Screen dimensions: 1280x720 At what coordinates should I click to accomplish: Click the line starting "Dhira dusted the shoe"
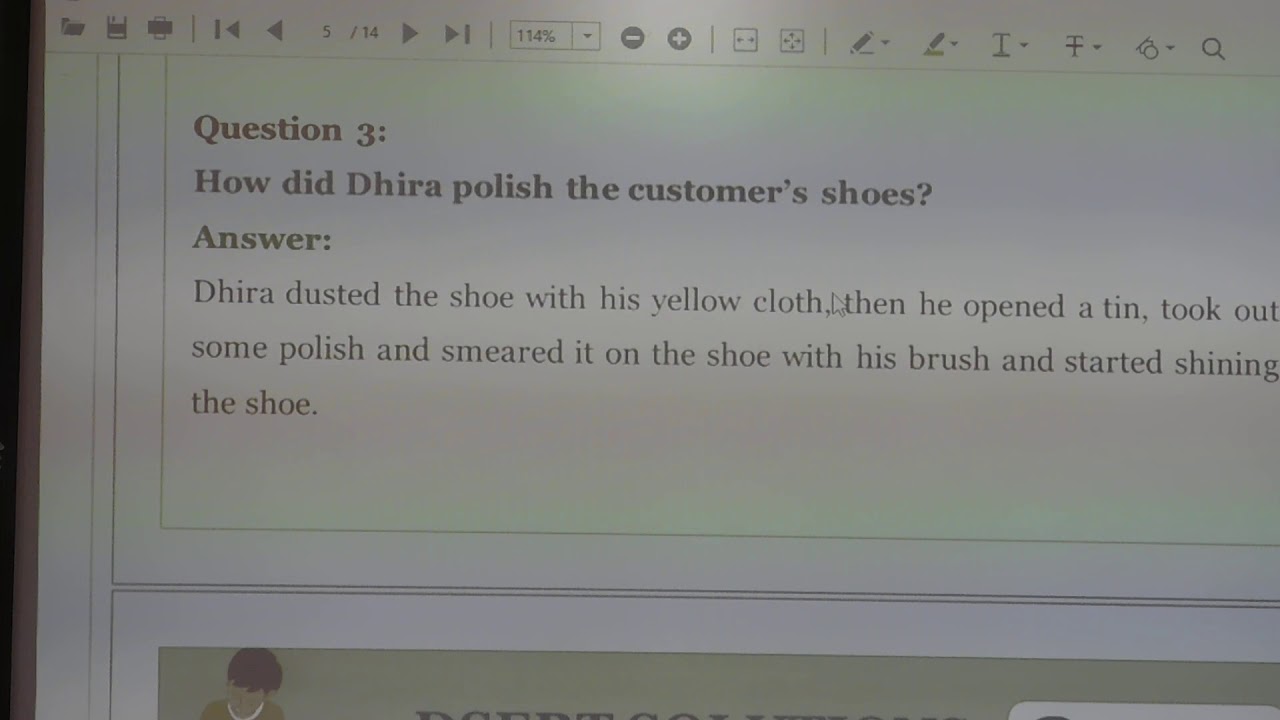tap(736, 302)
